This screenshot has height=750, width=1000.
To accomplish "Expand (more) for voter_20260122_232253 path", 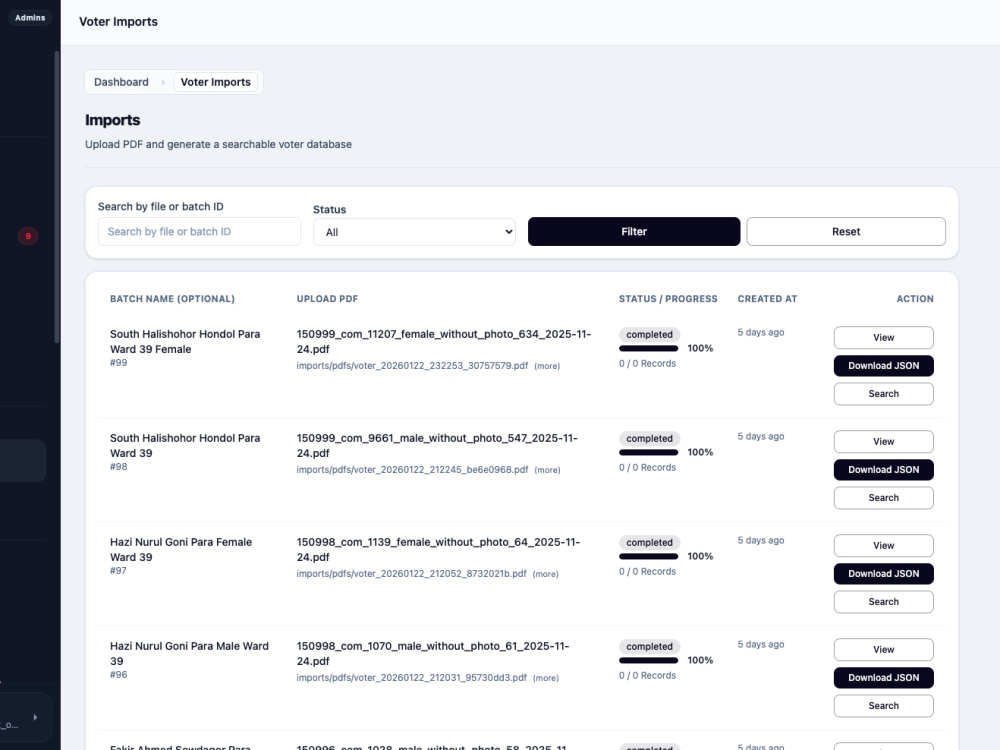I will pos(547,366).
